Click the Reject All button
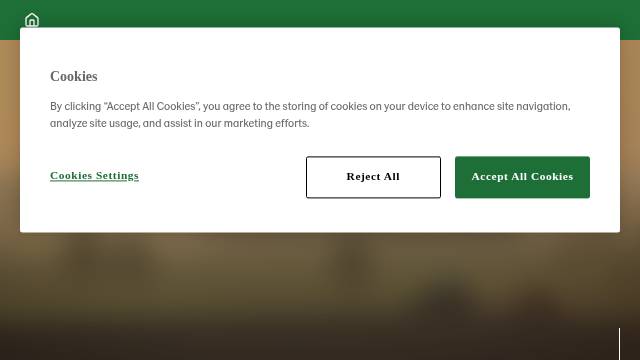 coord(373,177)
